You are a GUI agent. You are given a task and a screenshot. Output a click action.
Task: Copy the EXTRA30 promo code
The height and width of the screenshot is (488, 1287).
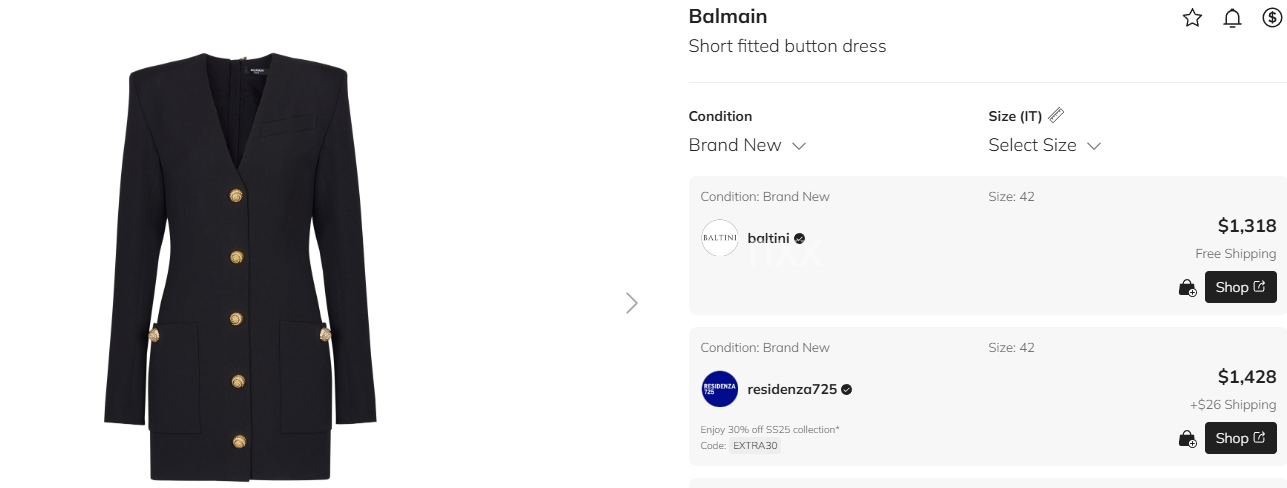tap(755, 446)
